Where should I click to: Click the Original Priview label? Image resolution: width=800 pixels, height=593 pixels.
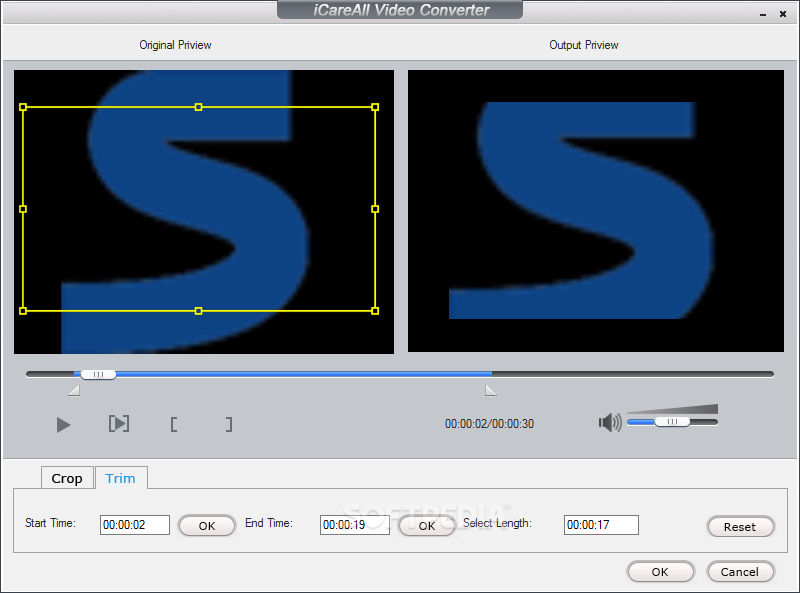[175, 45]
